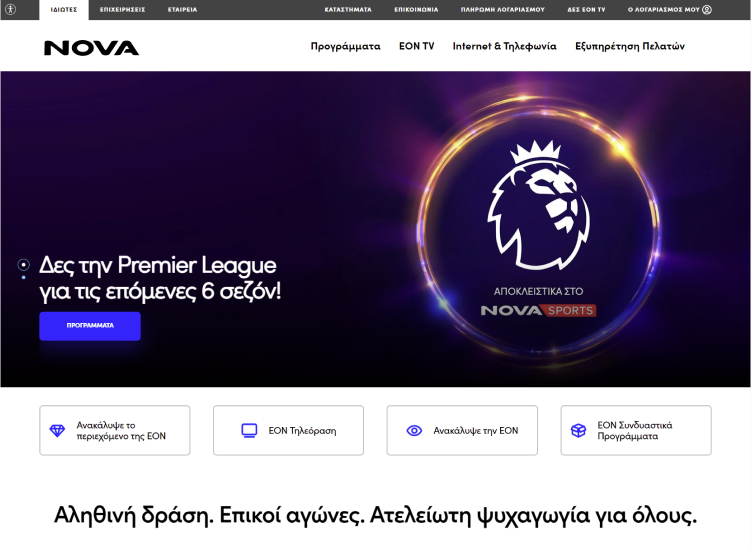Click the user account profile icon
Image resolution: width=751 pixels, height=549 pixels.
pyautogui.click(x=707, y=10)
